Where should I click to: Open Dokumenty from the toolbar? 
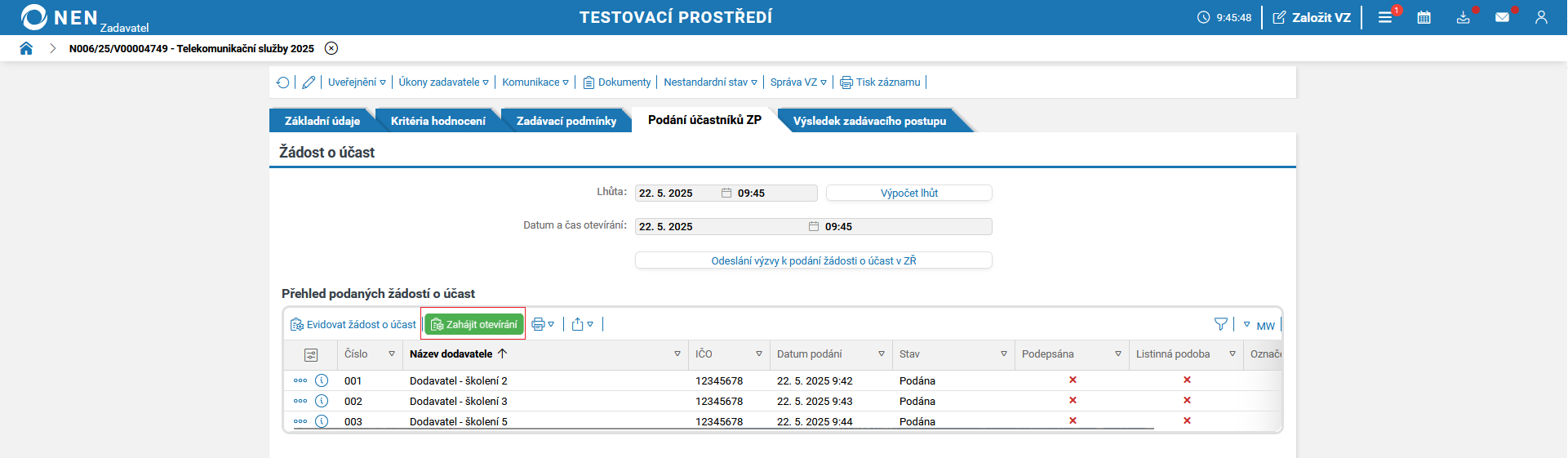[617, 82]
